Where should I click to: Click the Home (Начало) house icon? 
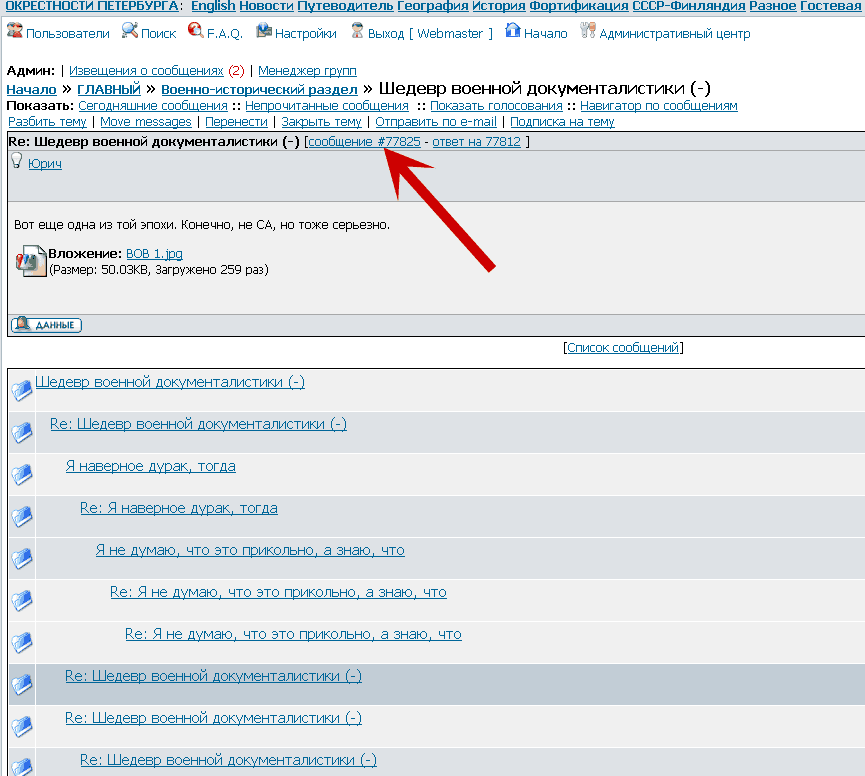(x=513, y=32)
